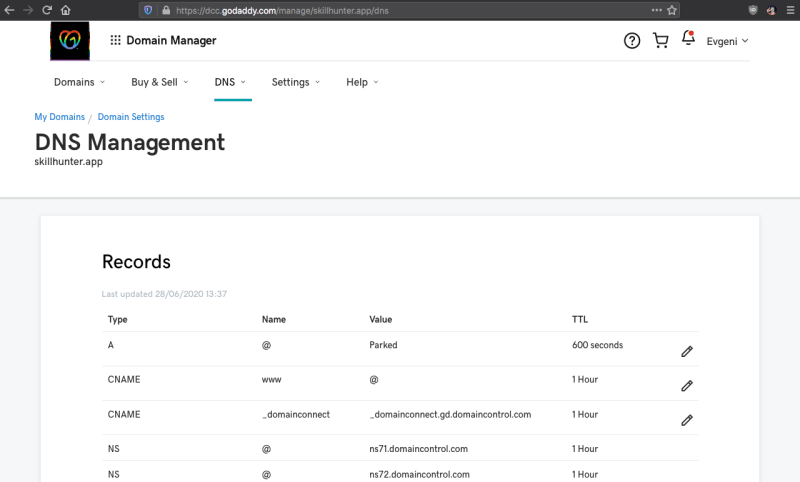
Task: Open the page actions three-dot menu
Action: 656,10
